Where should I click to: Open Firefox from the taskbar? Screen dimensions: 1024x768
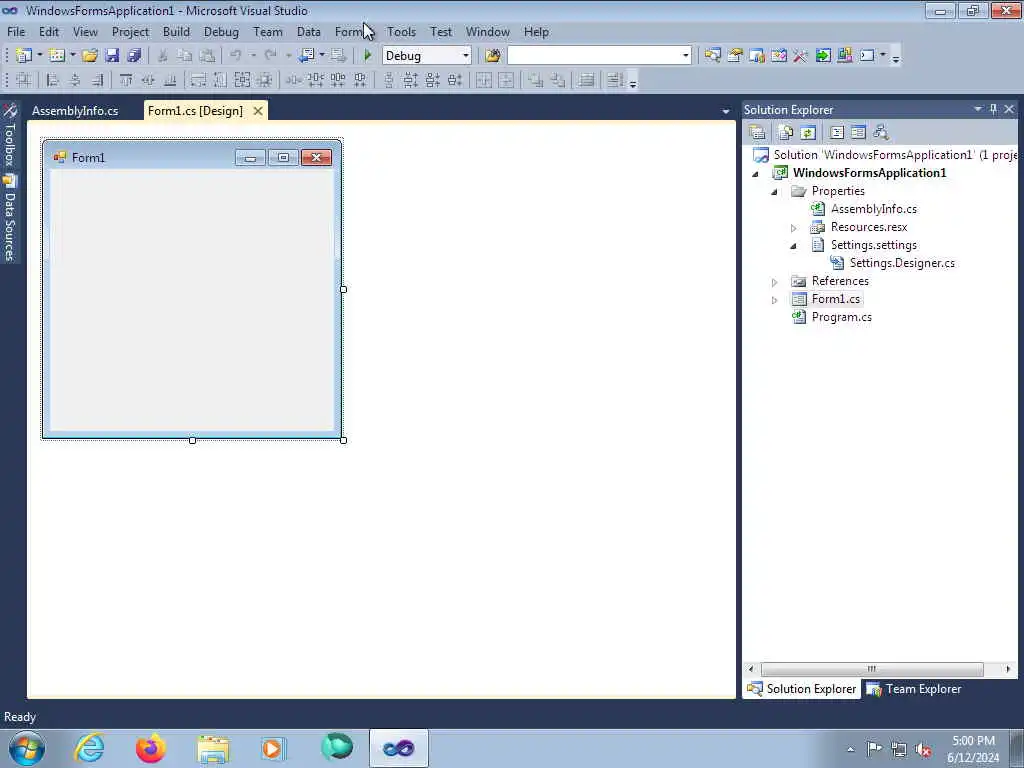click(x=150, y=748)
